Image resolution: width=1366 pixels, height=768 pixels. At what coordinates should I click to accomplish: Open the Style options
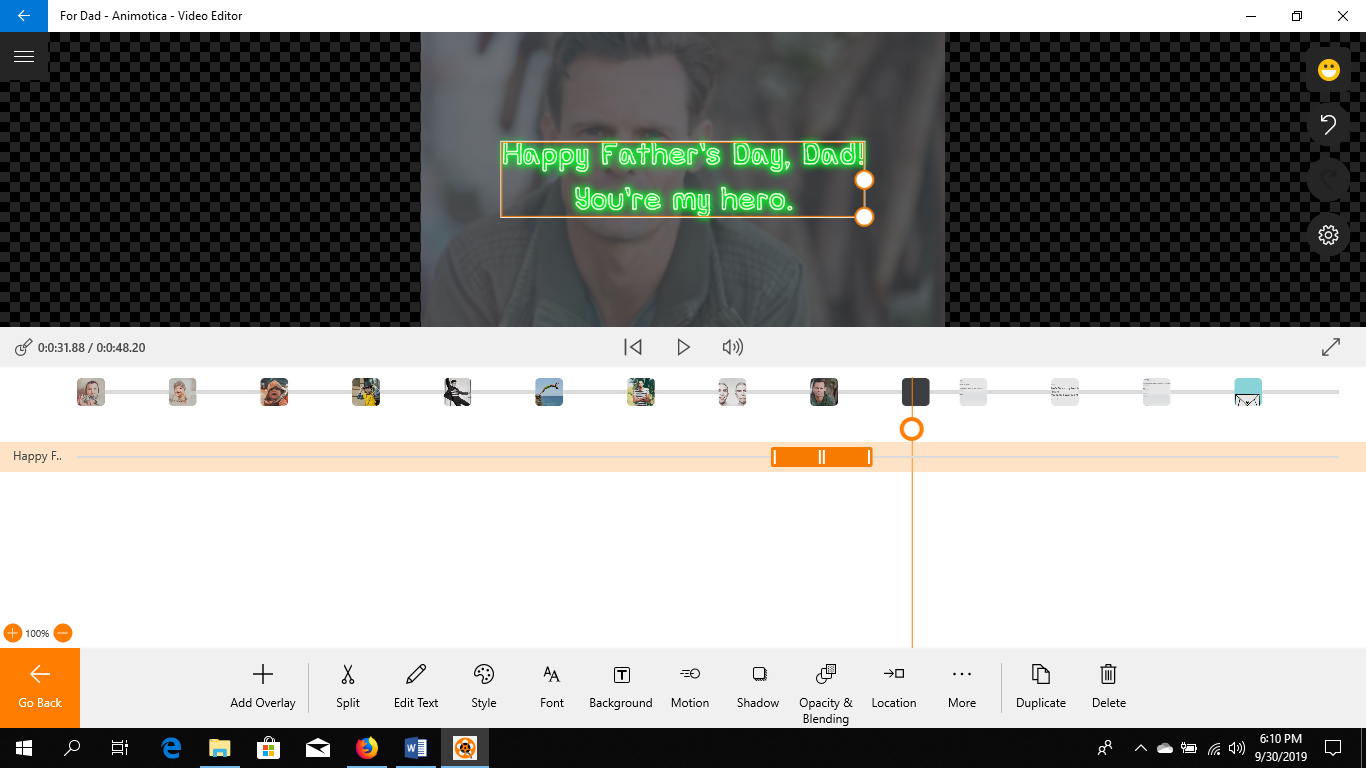point(484,687)
